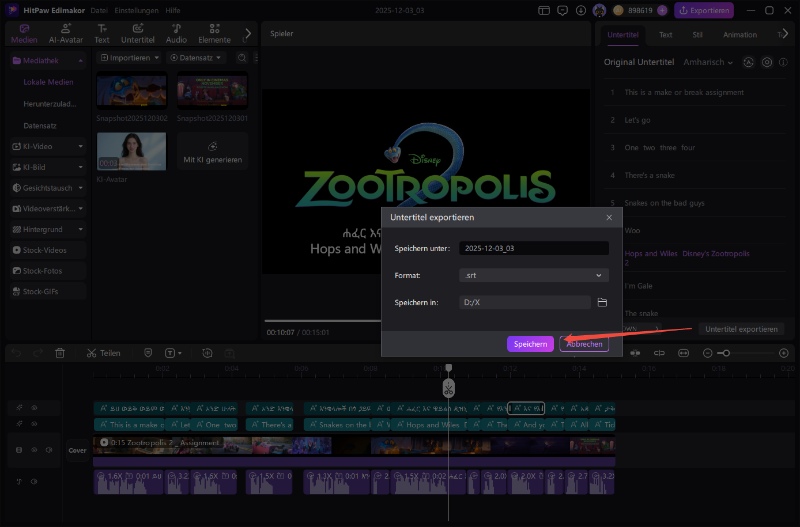Open the Format .srt dropdown
The width and height of the screenshot is (800, 527).
(x=533, y=275)
